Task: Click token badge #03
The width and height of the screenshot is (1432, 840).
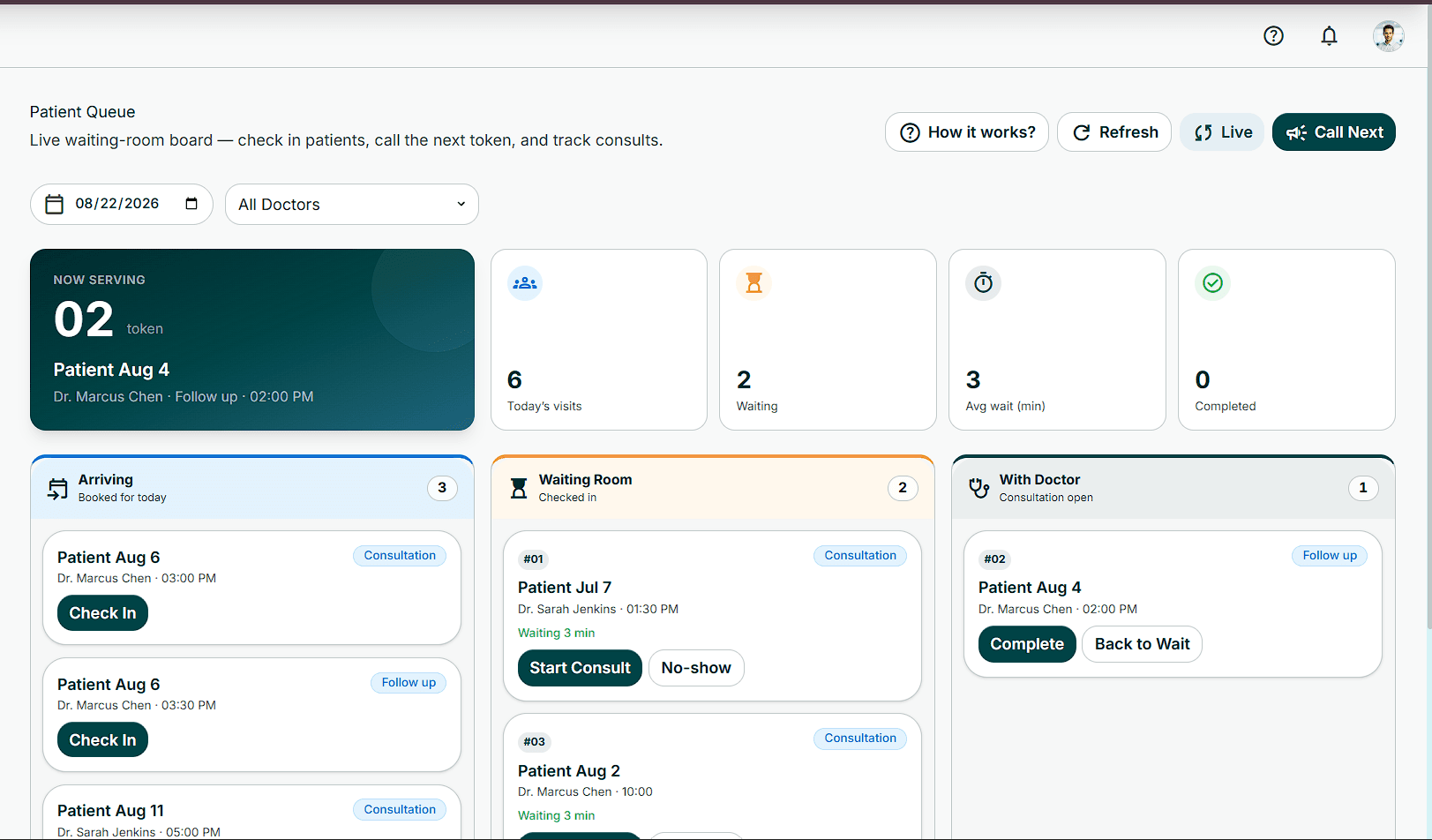Action: pyautogui.click(x=534, y=742)
